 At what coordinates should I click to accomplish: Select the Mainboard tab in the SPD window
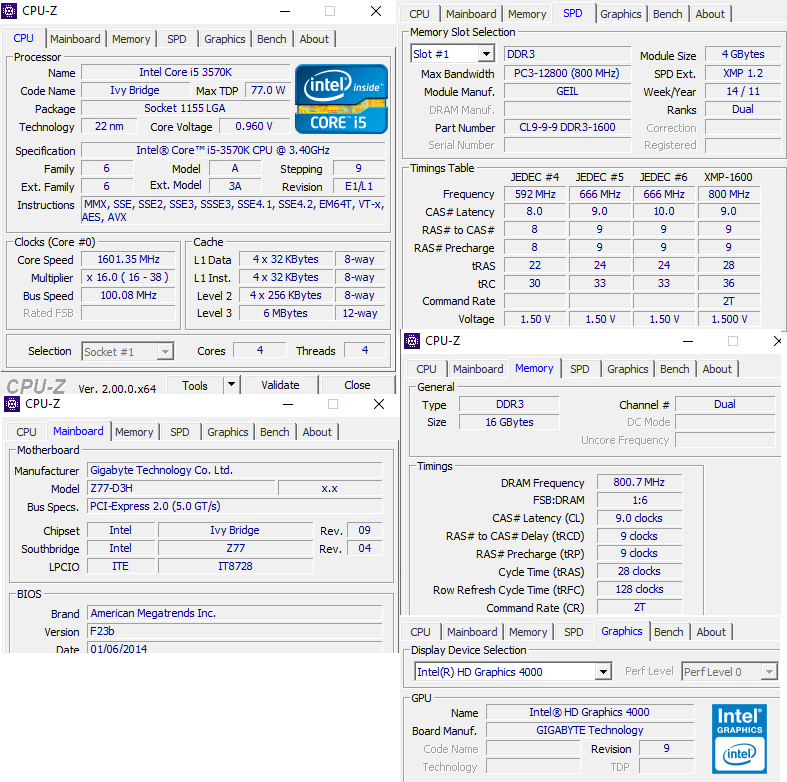pos(471,14)
